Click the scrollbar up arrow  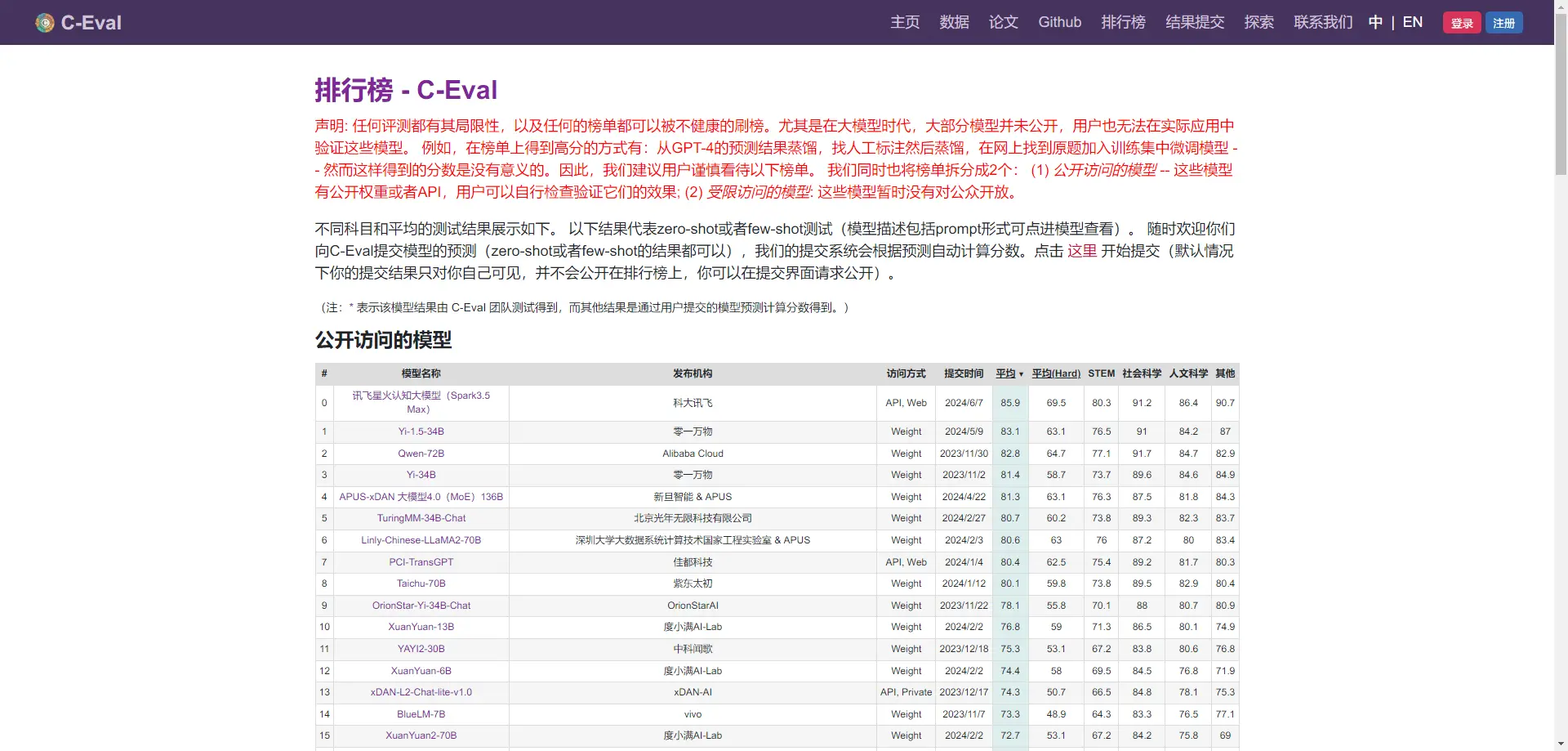[x=1561, y=7]
